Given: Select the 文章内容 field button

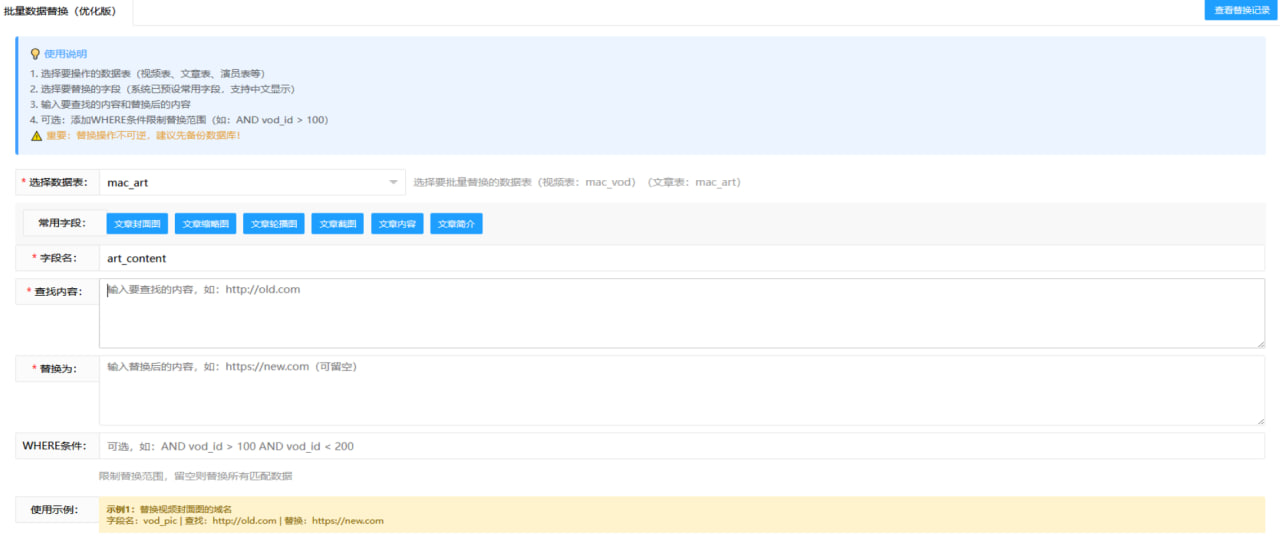Looking at the screenshot, I should (x=397, y=224).
